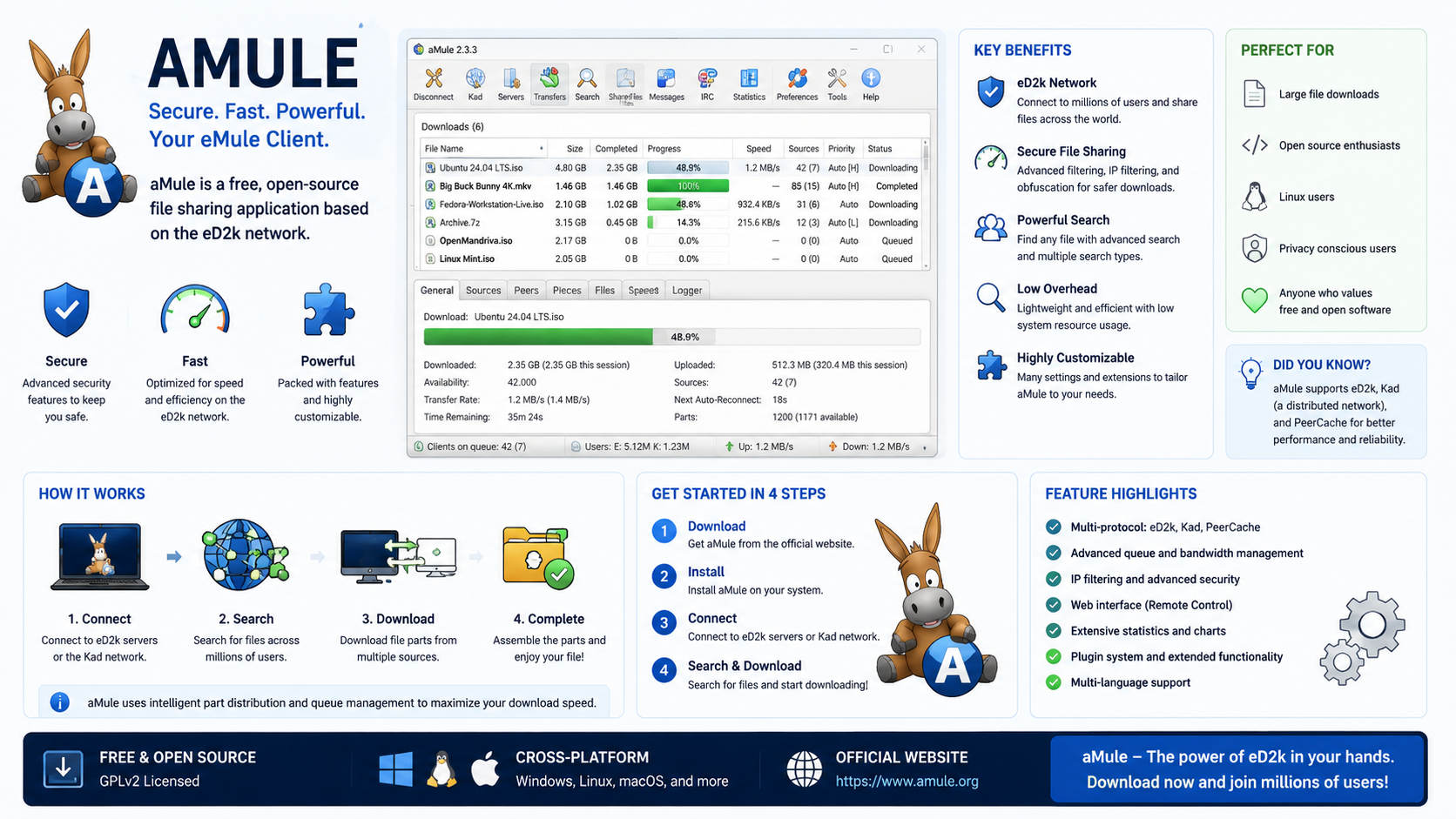Open the https://www.amule.org link

(907, 782)
